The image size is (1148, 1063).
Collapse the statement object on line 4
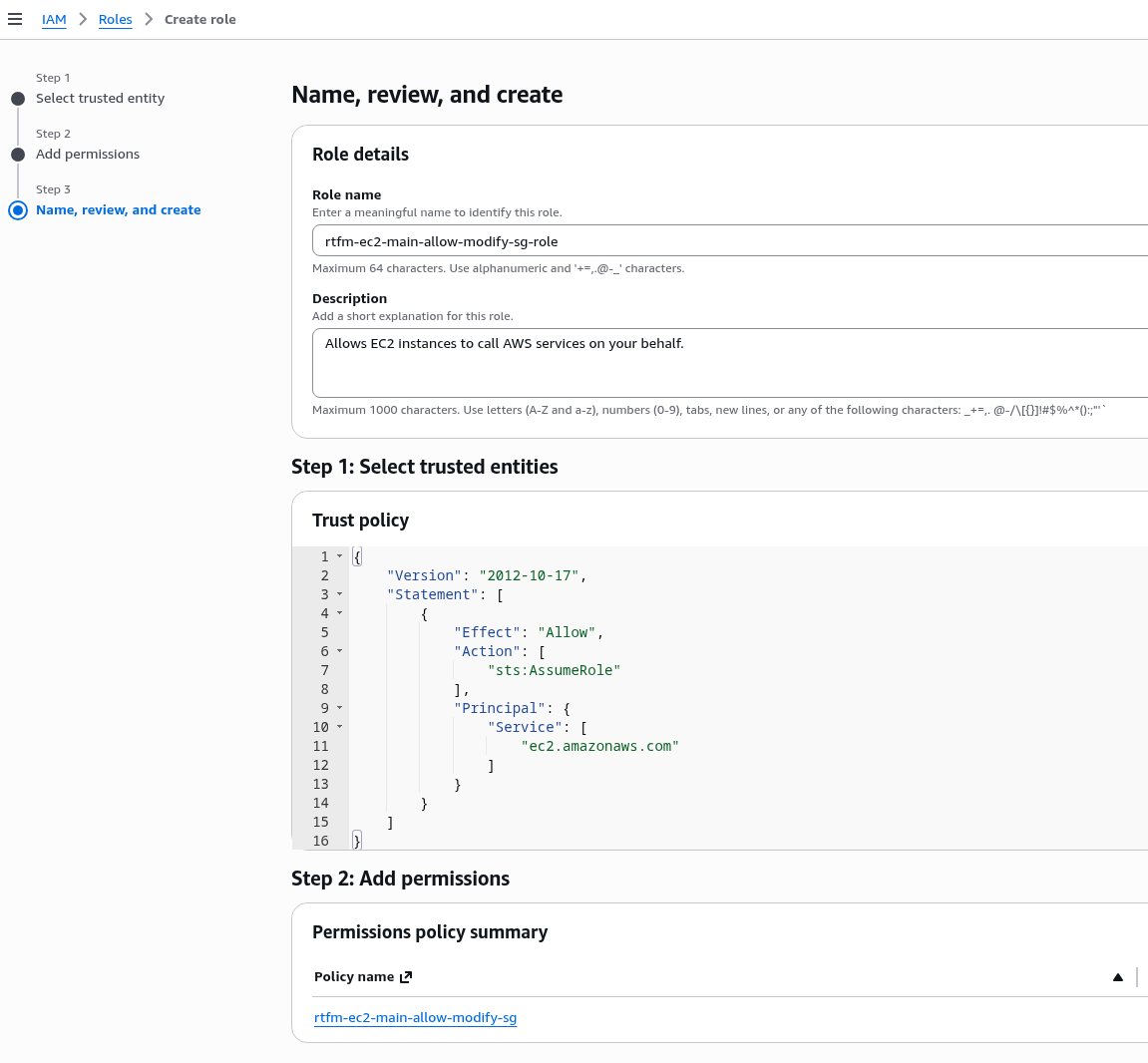pyautogui.click(x=339, y=613)
